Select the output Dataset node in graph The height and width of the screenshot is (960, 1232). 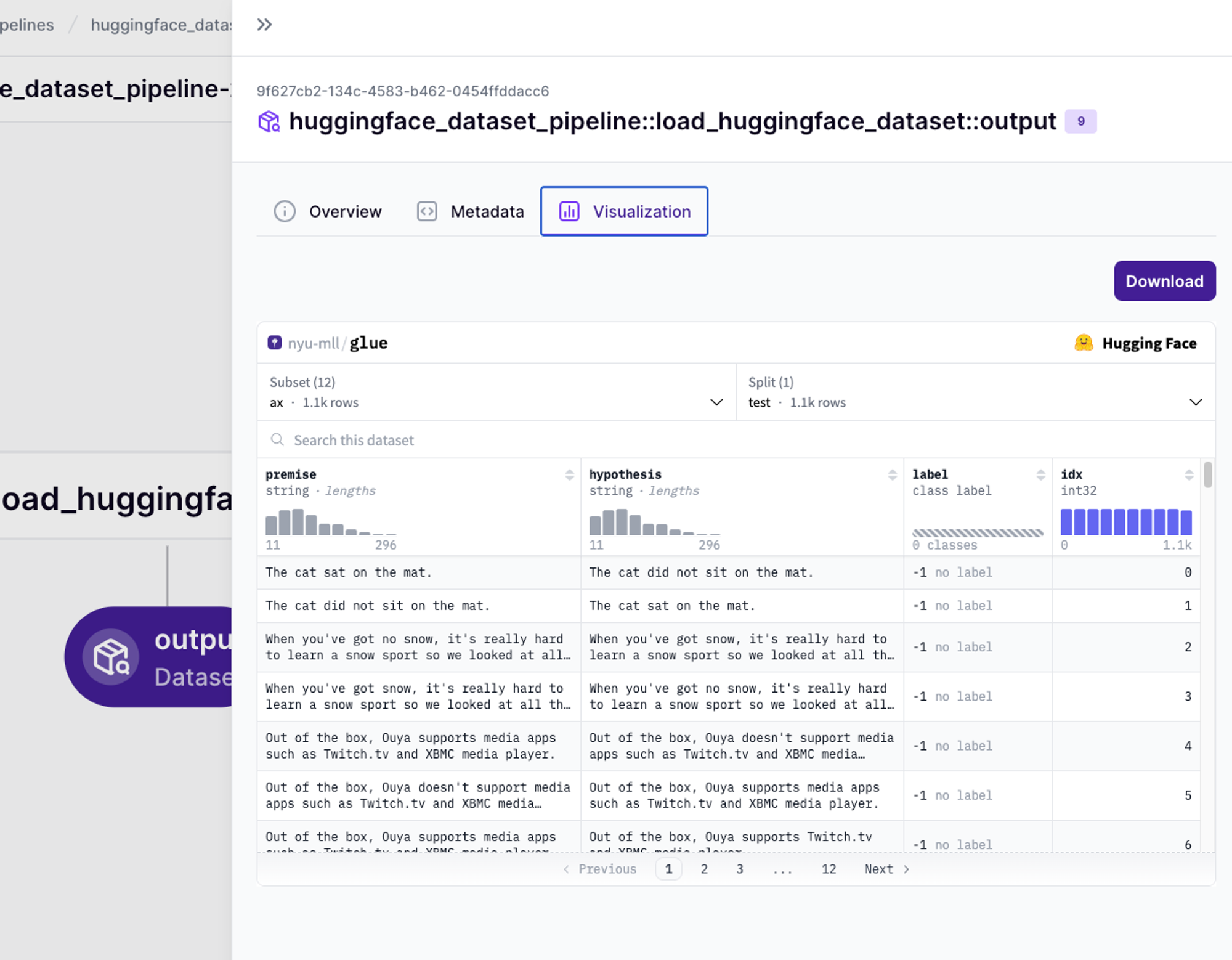pos(148,656)
